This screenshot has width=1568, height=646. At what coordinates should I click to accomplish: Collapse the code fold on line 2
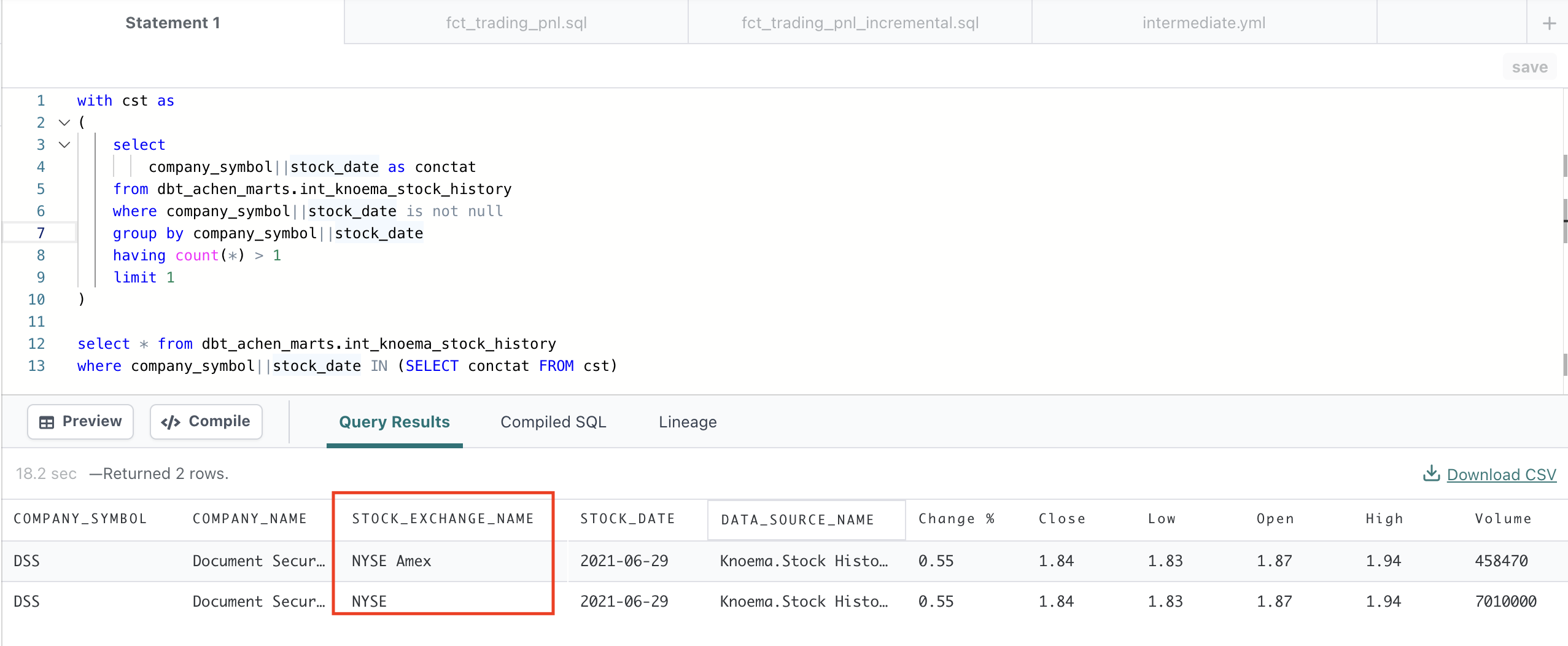point(64,123)
